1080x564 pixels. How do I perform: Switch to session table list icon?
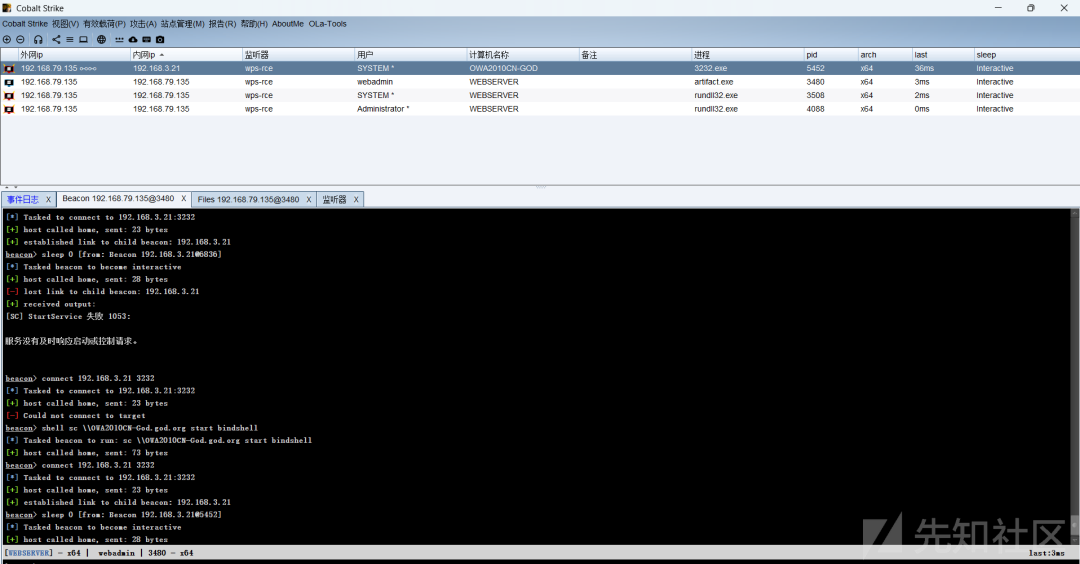[x=70, y=39]
